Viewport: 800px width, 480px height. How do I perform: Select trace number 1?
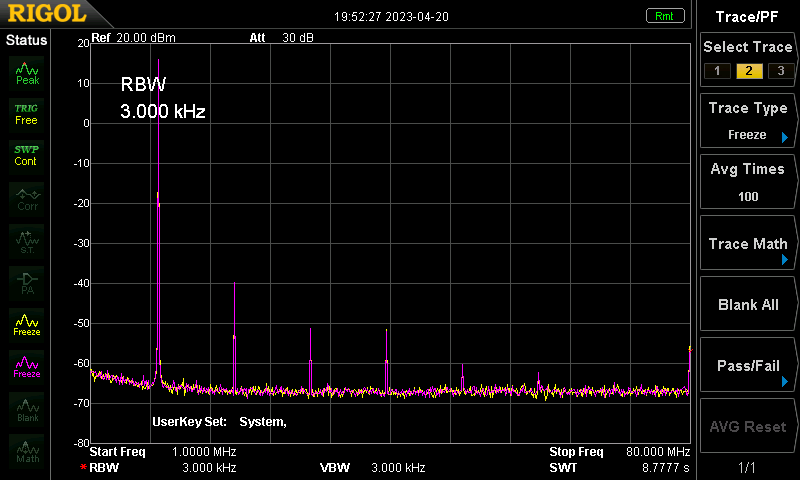717,71
